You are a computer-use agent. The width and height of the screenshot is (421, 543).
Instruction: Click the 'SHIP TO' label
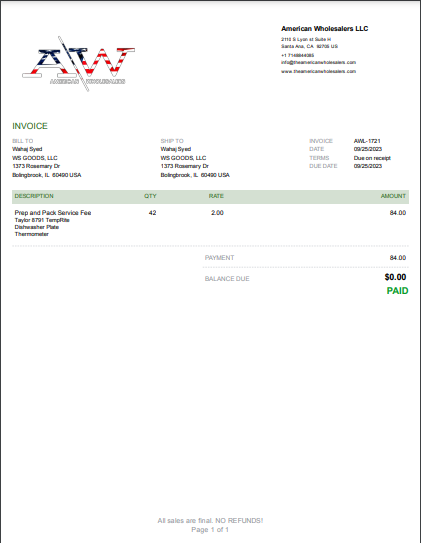(172, 141)
